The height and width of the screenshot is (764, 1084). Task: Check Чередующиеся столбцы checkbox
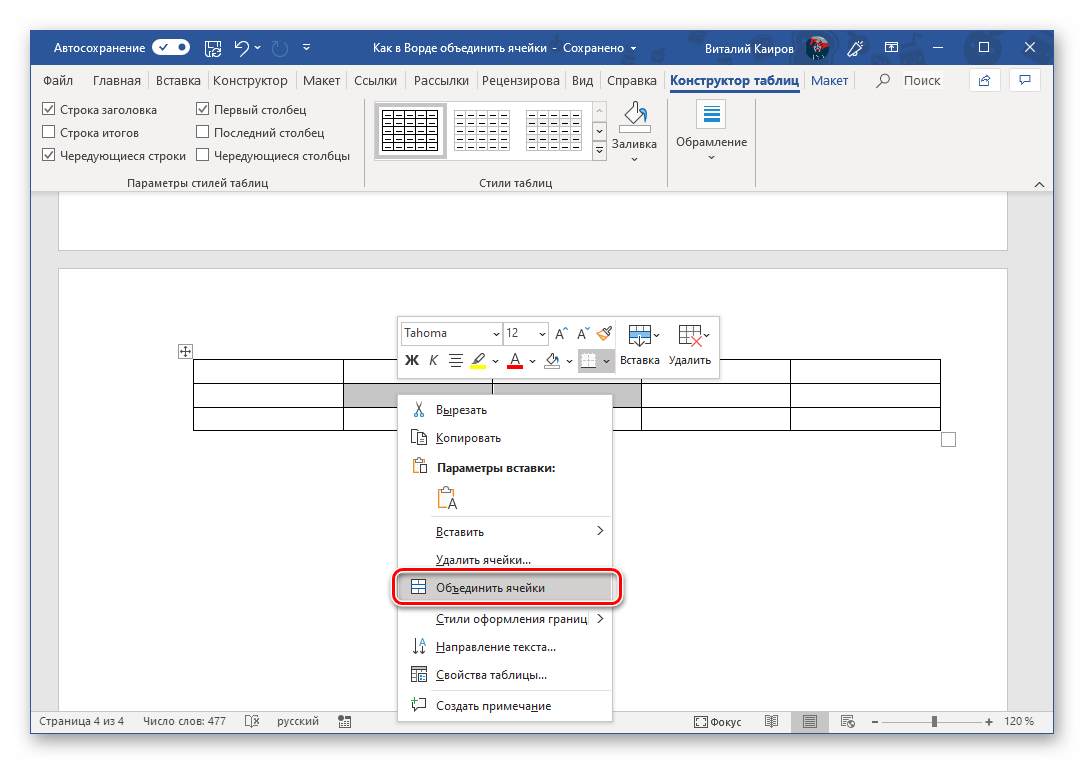tap(203, 155)
